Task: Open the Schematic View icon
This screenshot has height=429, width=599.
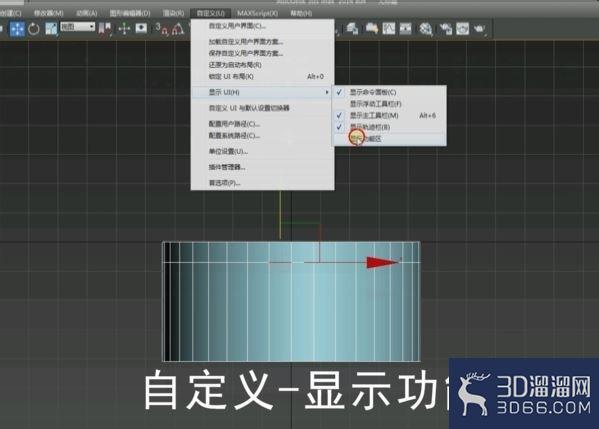Action: pyautogui.click(x=405, y=29)
